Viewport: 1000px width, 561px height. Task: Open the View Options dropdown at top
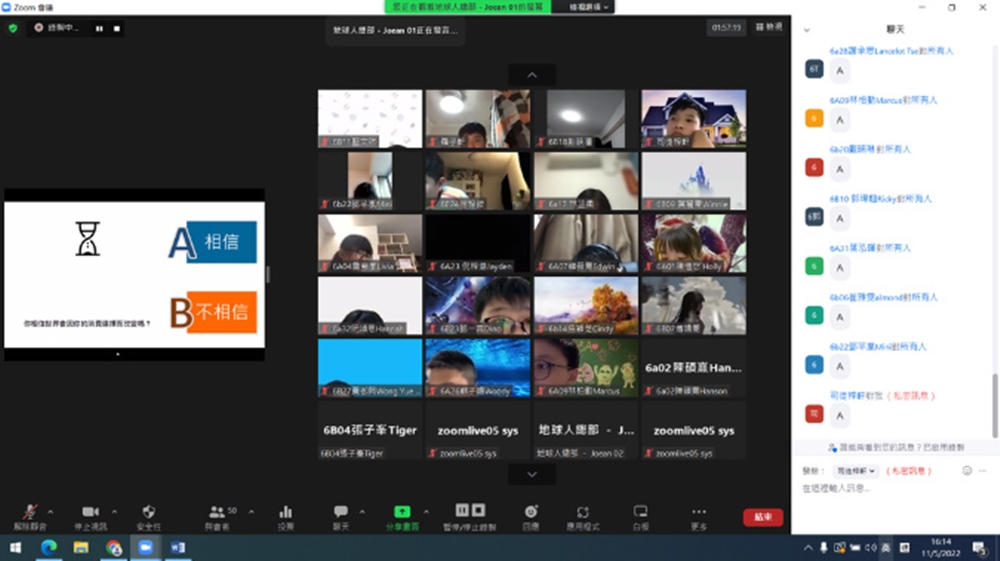[589, 7]
